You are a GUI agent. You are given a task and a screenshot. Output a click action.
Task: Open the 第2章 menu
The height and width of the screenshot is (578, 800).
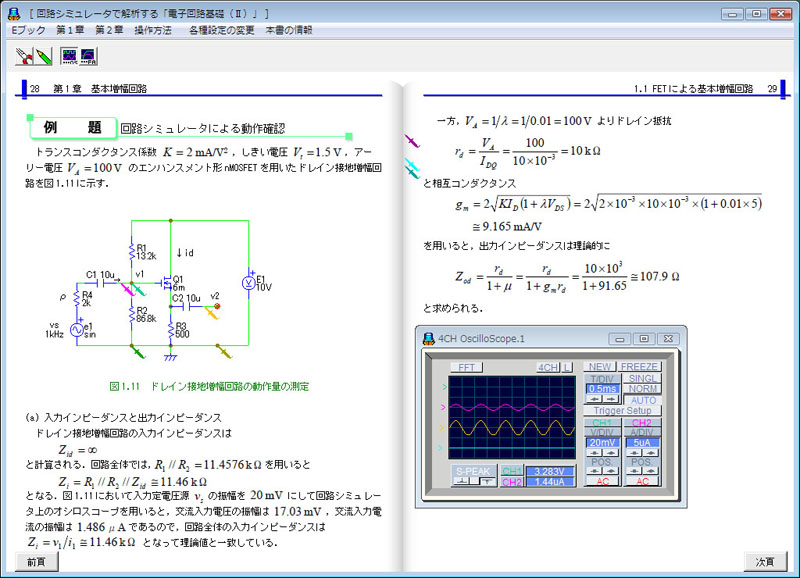click(109, 30)
